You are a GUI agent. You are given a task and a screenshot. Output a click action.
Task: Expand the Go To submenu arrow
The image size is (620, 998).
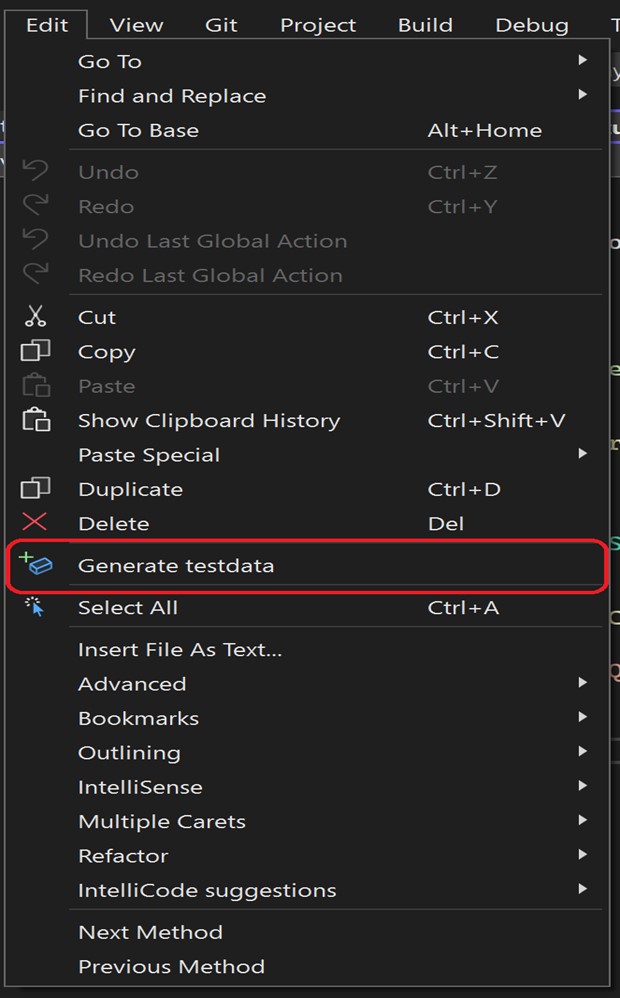point(582,61)
